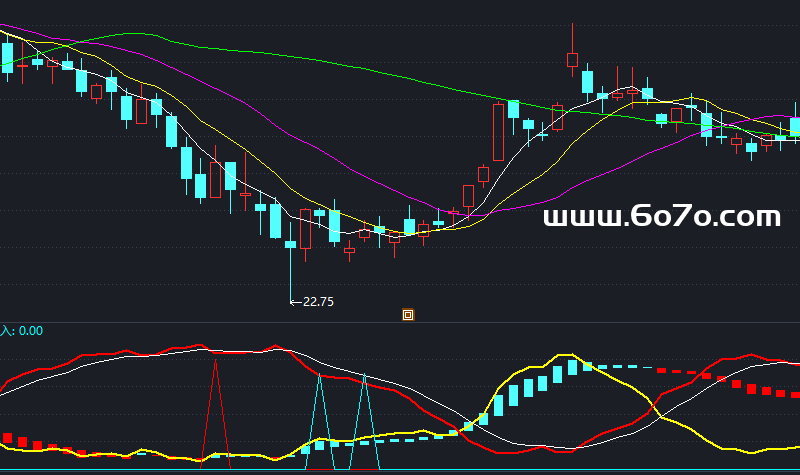Image resolution: width=800 pixels, height=475 pixels.
Task: Click the red dashed blocks at the indicator's bottom left
Action: pos(22,441)
